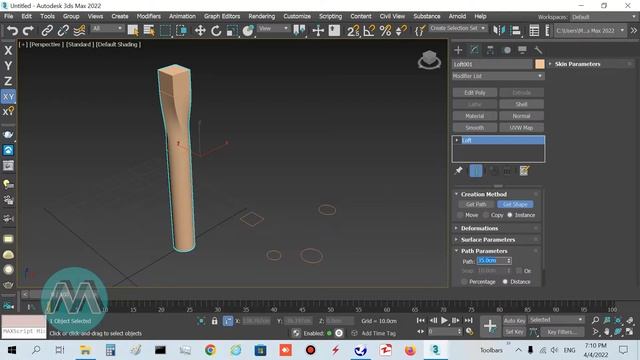Open the Customize menu
This screenshot has height=360, width=640.
pos(297,16)
